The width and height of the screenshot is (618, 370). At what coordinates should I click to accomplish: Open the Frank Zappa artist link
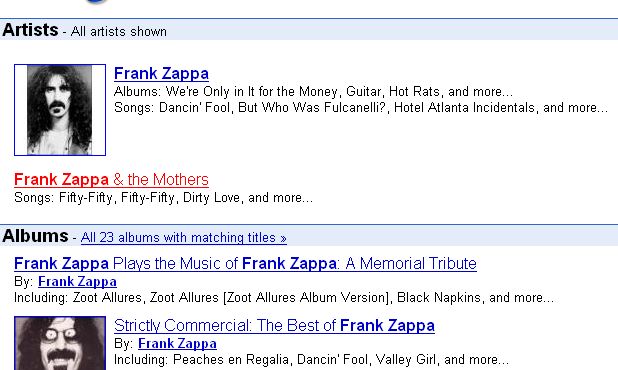point(161,74)
